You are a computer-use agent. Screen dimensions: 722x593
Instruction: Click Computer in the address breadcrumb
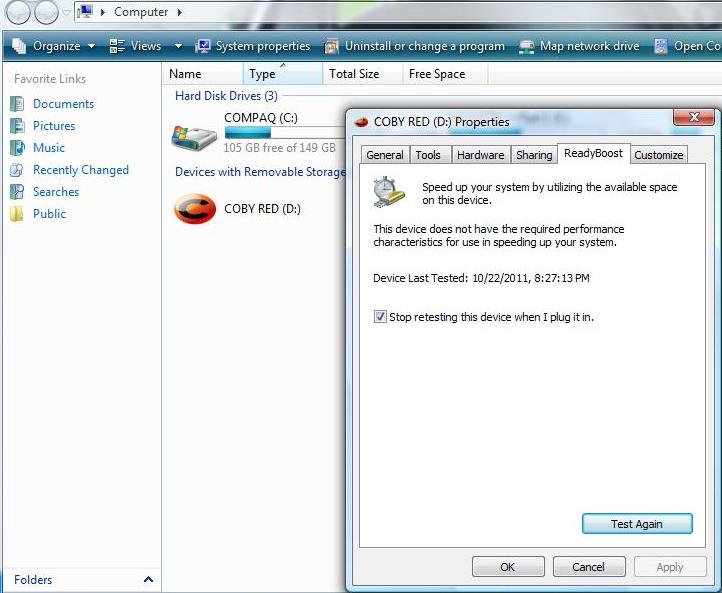click(141, 12)
